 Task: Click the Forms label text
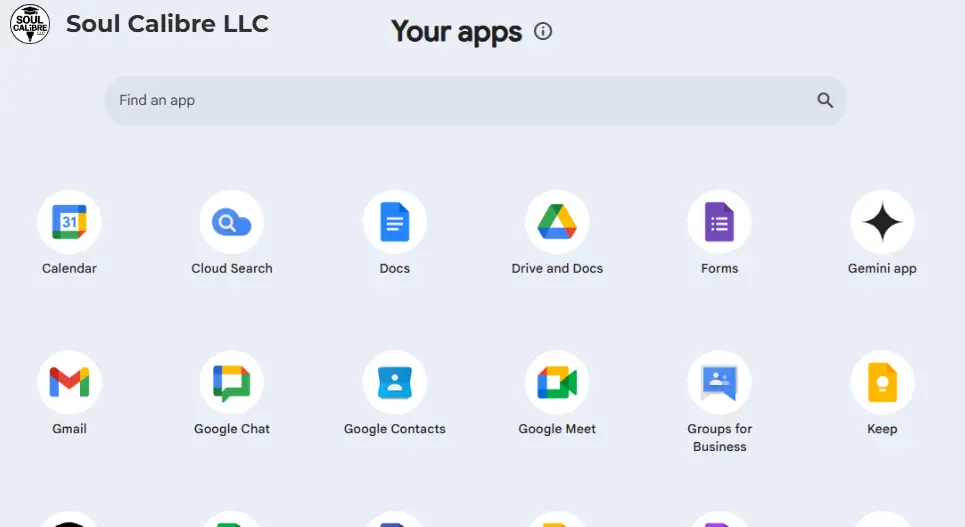pos(719,268)
